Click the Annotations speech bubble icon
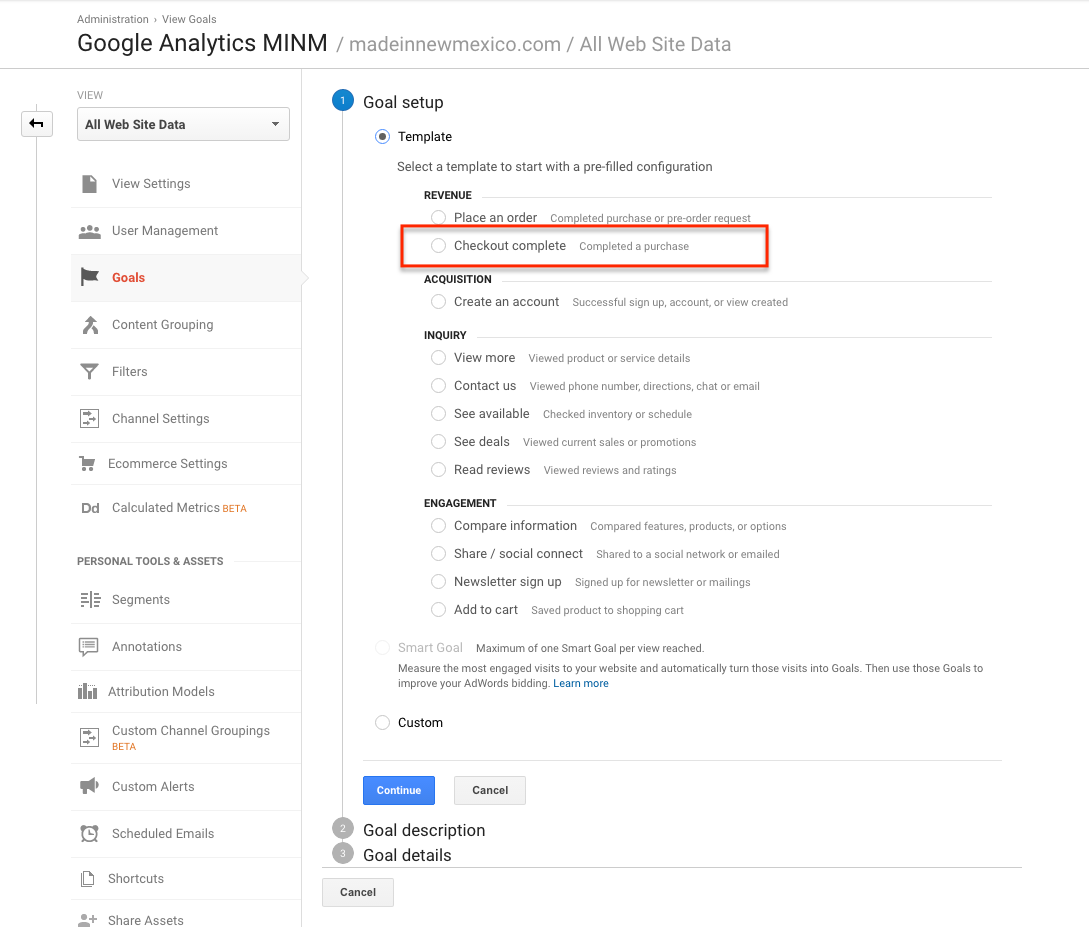The width and height of the screenshot is (1089, 945). (90, 647)
